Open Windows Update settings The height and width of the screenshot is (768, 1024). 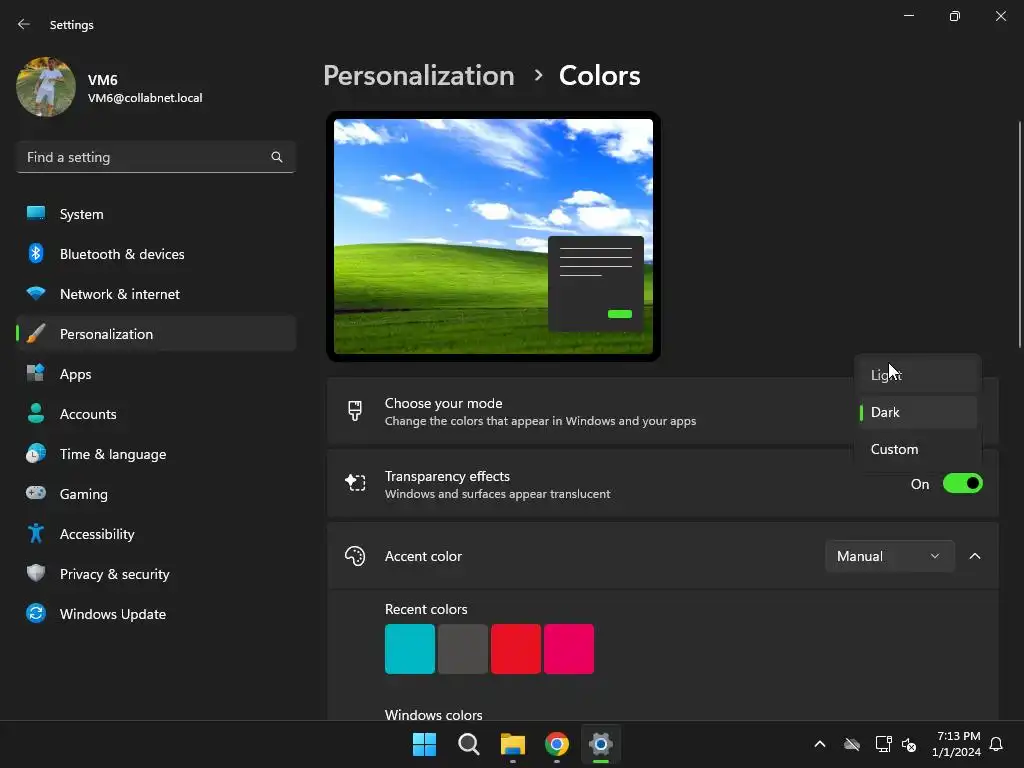pyautogui.click(x=156, y=614)
